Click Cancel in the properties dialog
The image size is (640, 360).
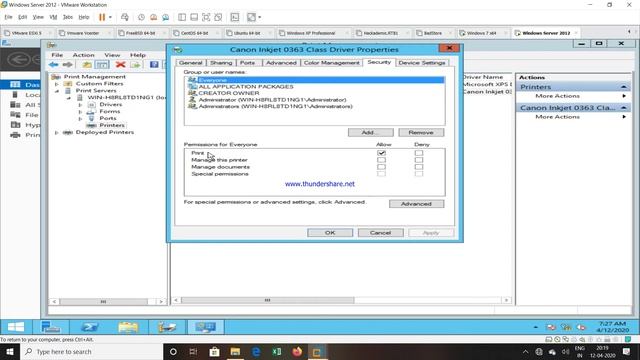pos(380,233)
